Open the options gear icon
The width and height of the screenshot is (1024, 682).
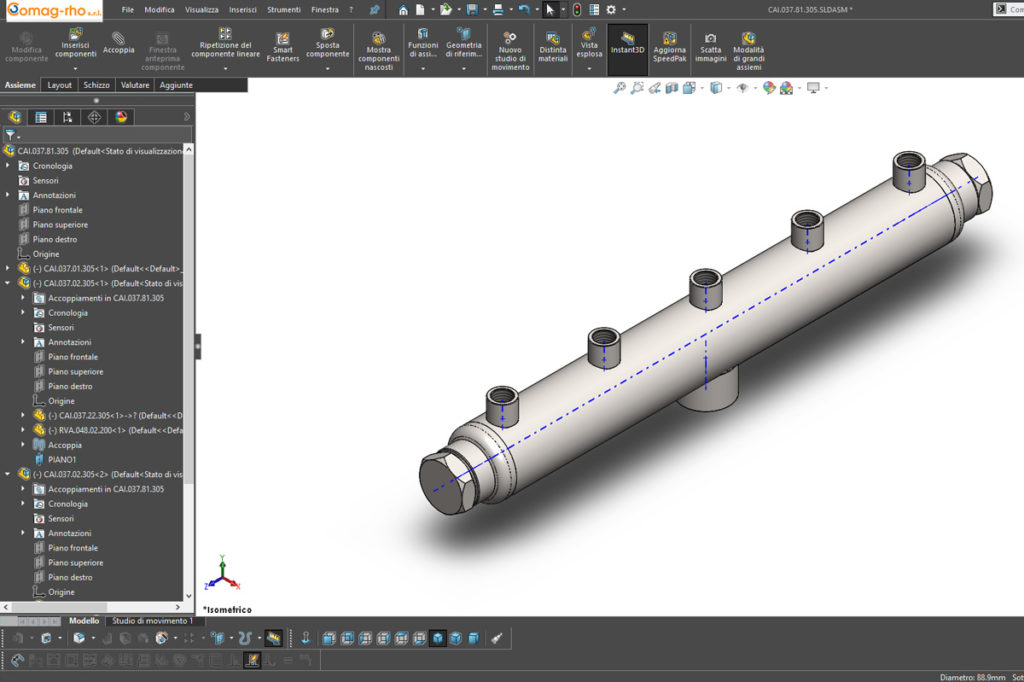[x=611, y=10]
